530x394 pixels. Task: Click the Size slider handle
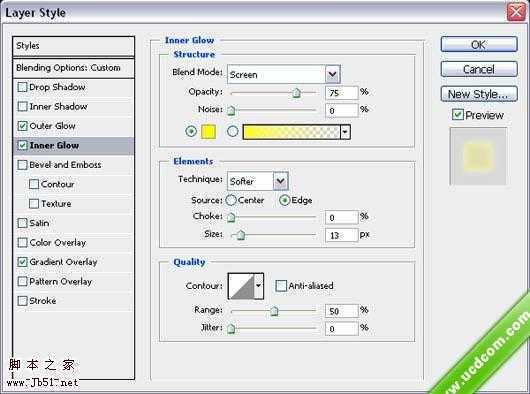pos(240,235)
